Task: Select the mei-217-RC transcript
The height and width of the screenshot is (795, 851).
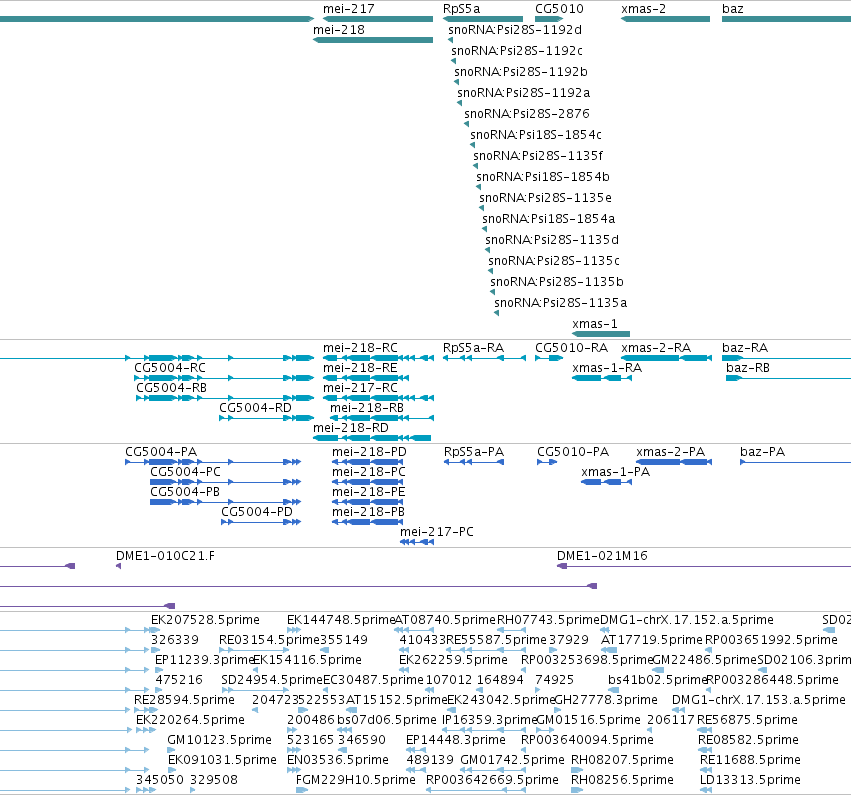Action: tap(378, 398)
